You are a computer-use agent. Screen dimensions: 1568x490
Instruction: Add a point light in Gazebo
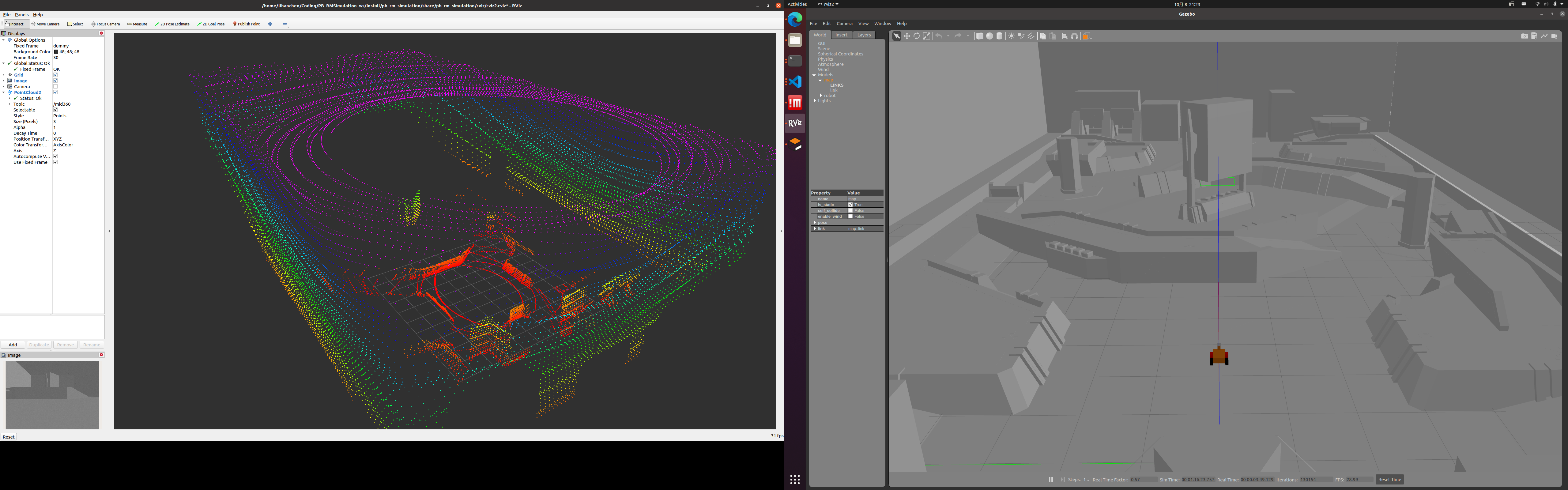pos(1011,36)
